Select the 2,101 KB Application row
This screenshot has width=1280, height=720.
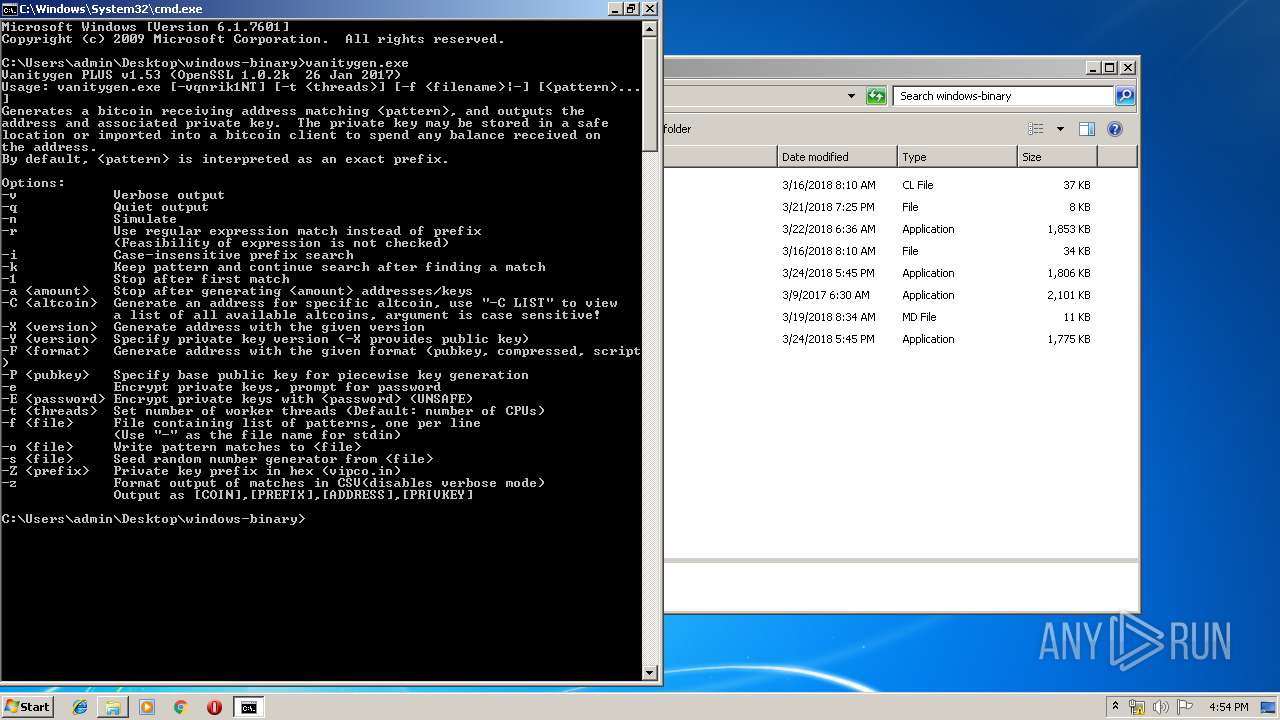pyautogui.click(x=900, y=295)
